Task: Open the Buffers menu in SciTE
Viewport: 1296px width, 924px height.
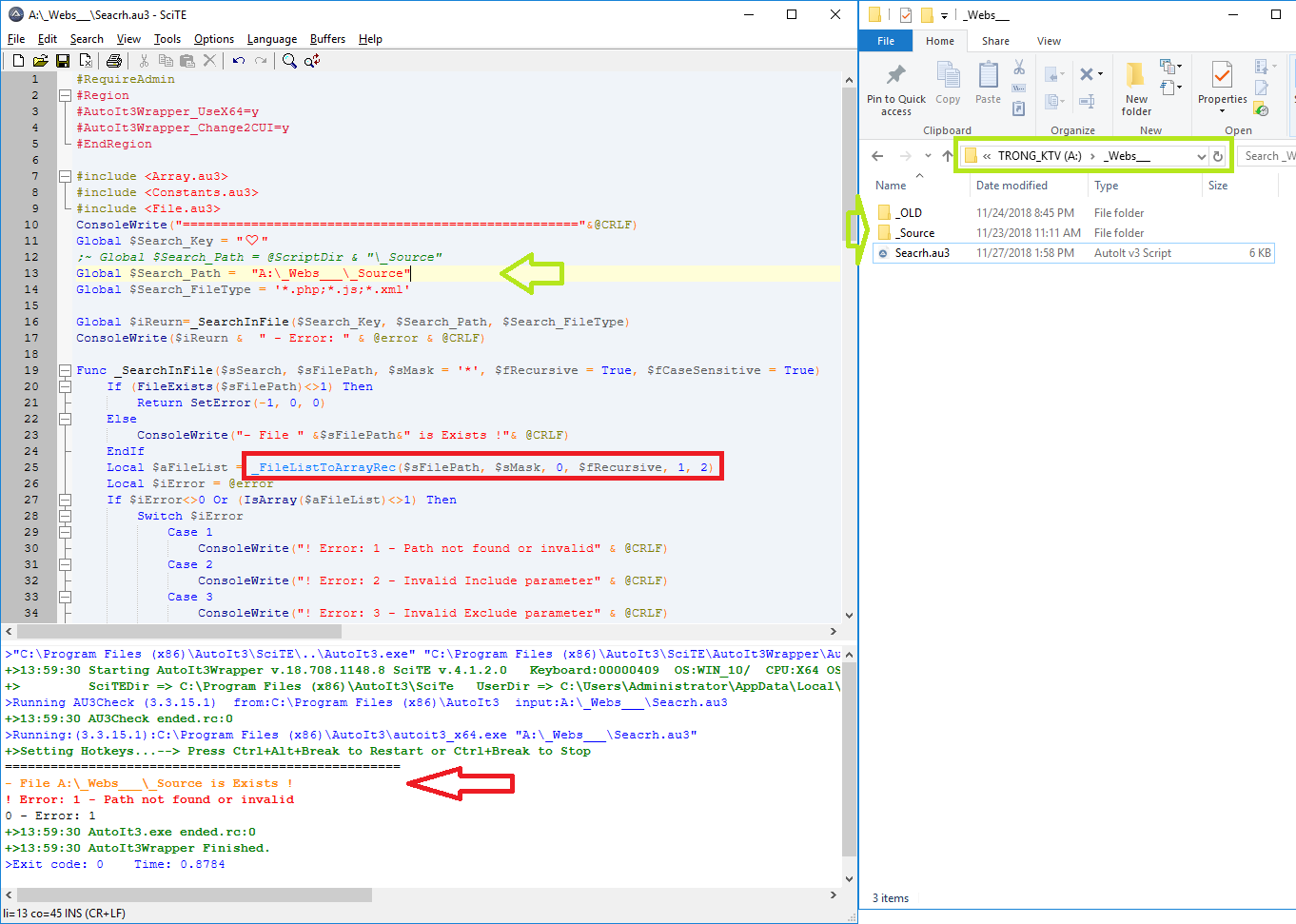Action: tap(327, 39)
